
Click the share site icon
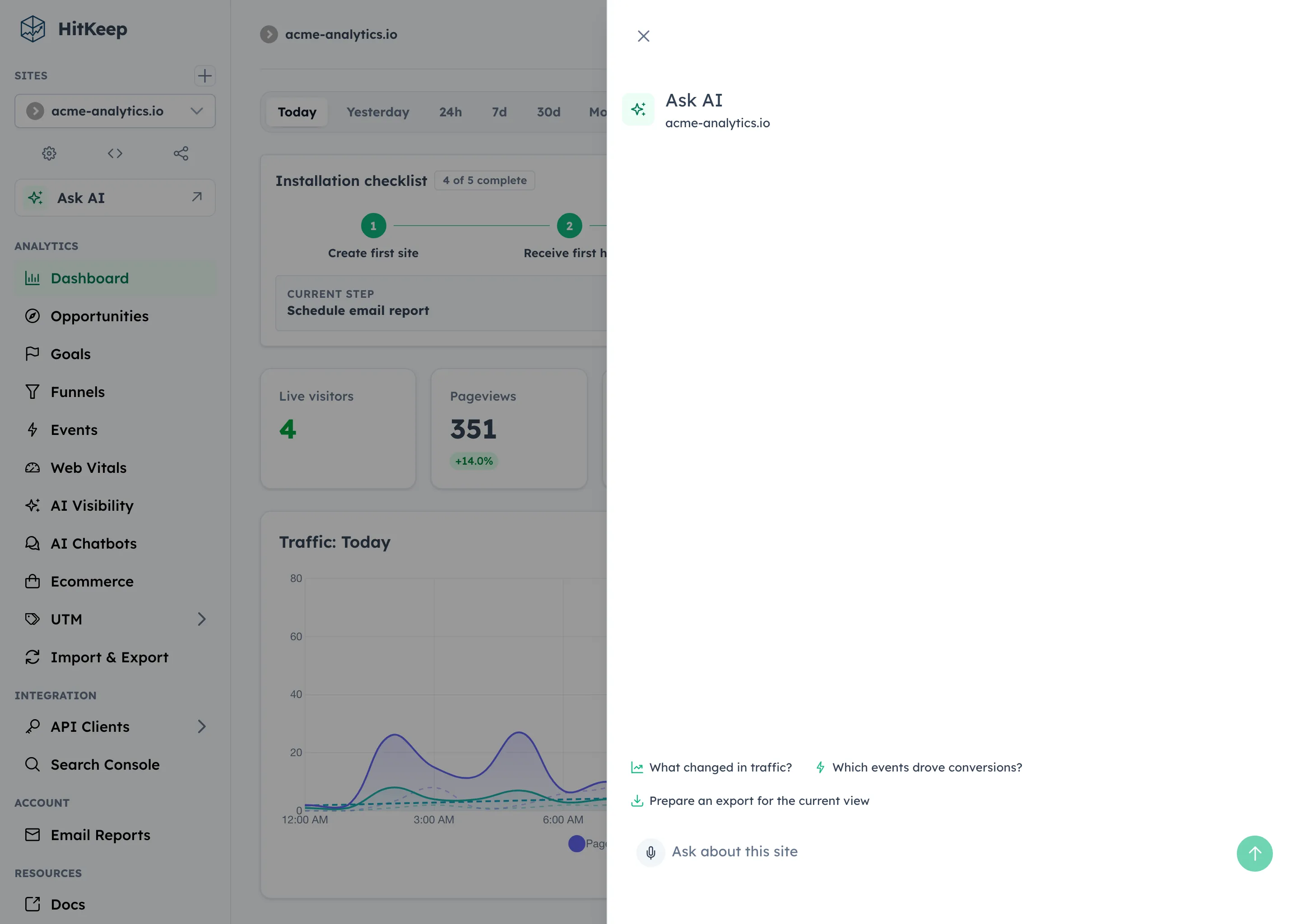pyautogui.click(x=181, y=153)
